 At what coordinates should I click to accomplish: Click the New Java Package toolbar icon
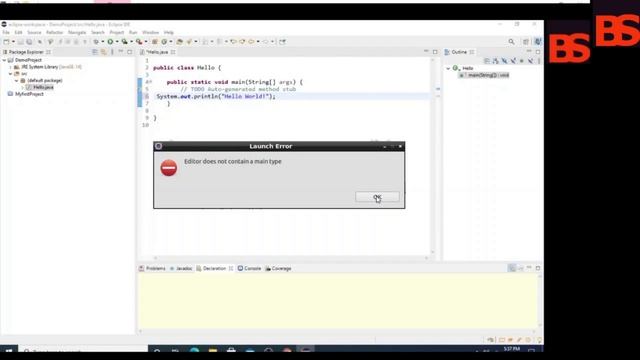pyautogui.click(x=155, y=42)
